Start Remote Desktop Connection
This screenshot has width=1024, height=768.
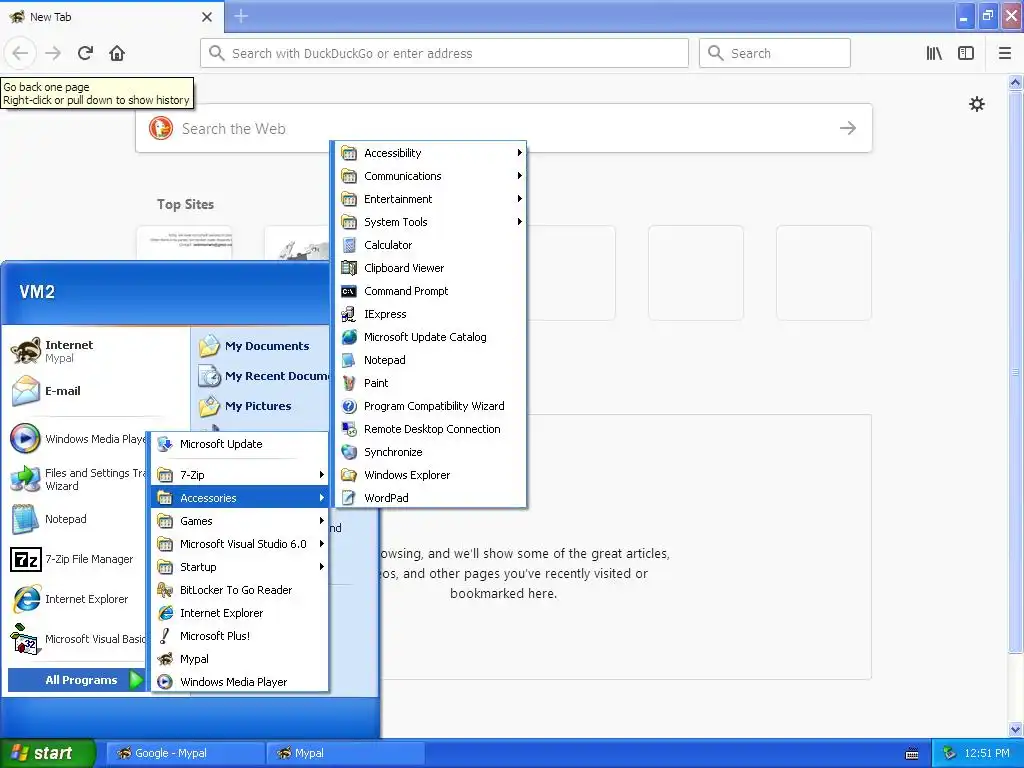(x=430, y=429)
